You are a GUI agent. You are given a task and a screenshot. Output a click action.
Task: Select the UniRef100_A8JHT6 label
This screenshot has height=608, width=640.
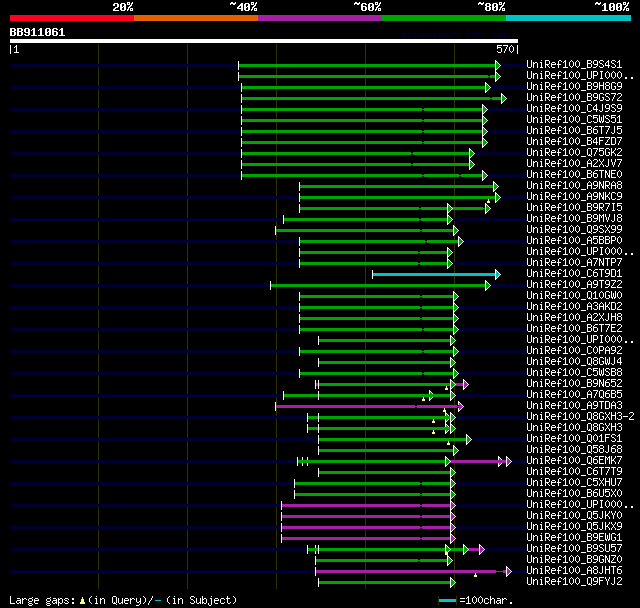tap(574, 571)
